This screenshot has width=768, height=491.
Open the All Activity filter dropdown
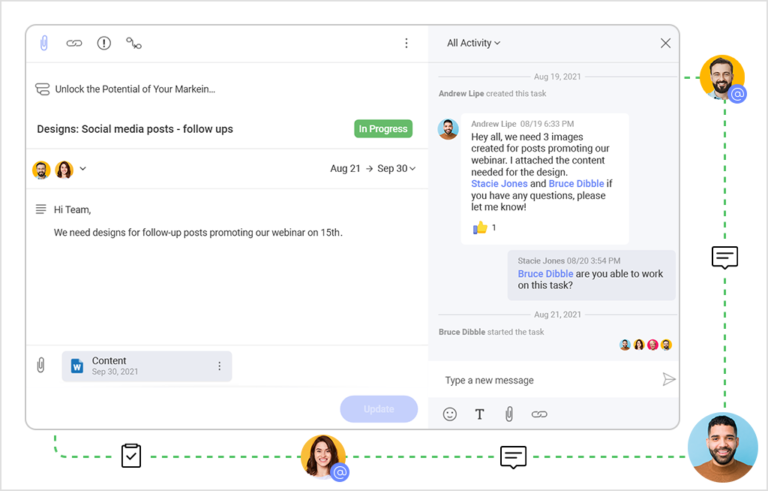click(x=473, y=43)
